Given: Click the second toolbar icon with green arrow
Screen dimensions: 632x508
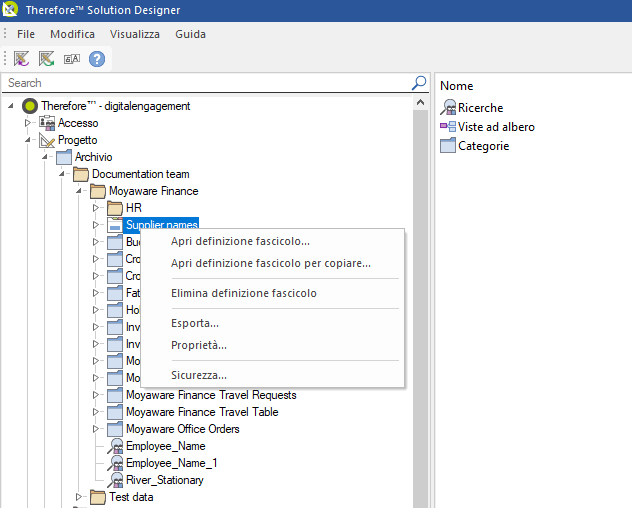Looking at the screenshot, I should coord(46,59).
